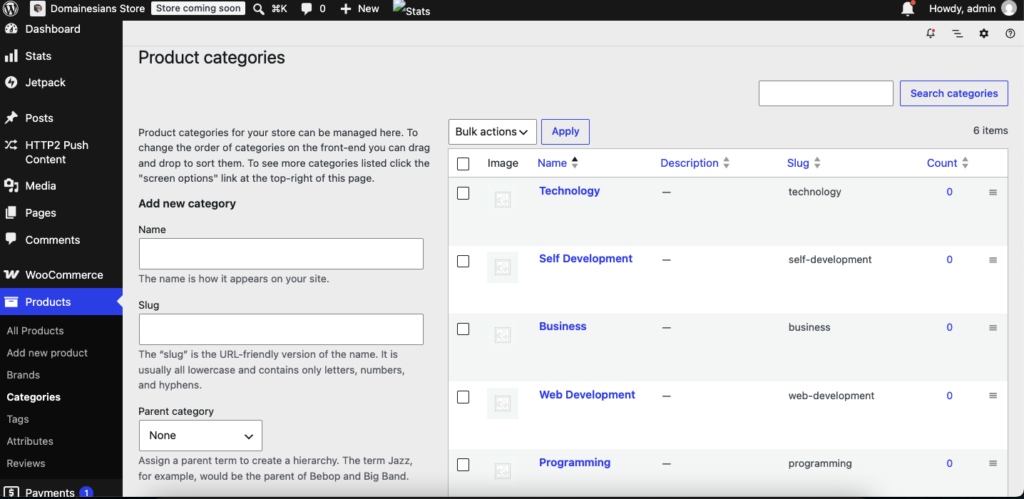
Task: Click the Name column sort arrows
Action: (575, 163)
